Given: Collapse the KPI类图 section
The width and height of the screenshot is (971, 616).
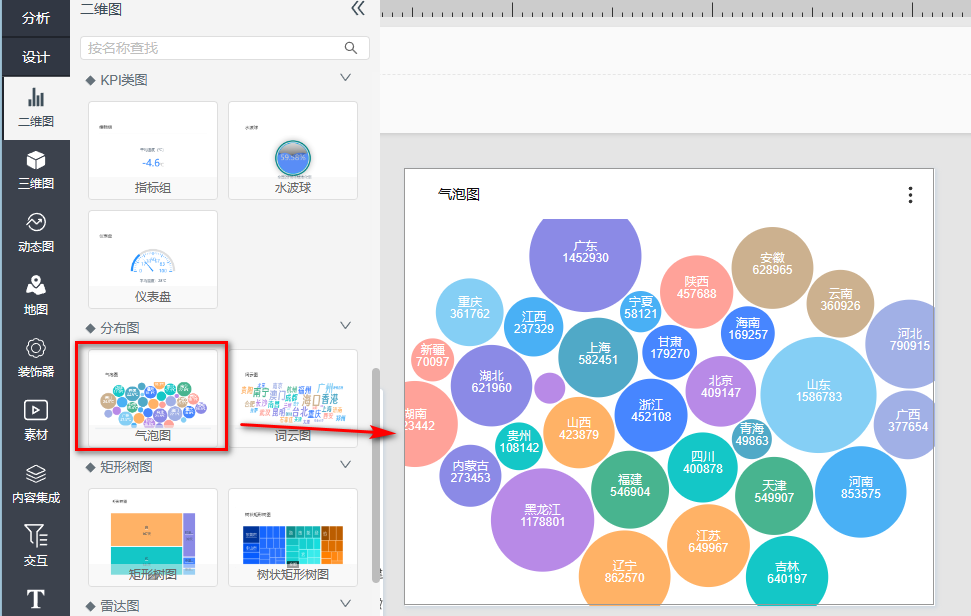Looking at the screenshot, I should [x=345, y=78].
